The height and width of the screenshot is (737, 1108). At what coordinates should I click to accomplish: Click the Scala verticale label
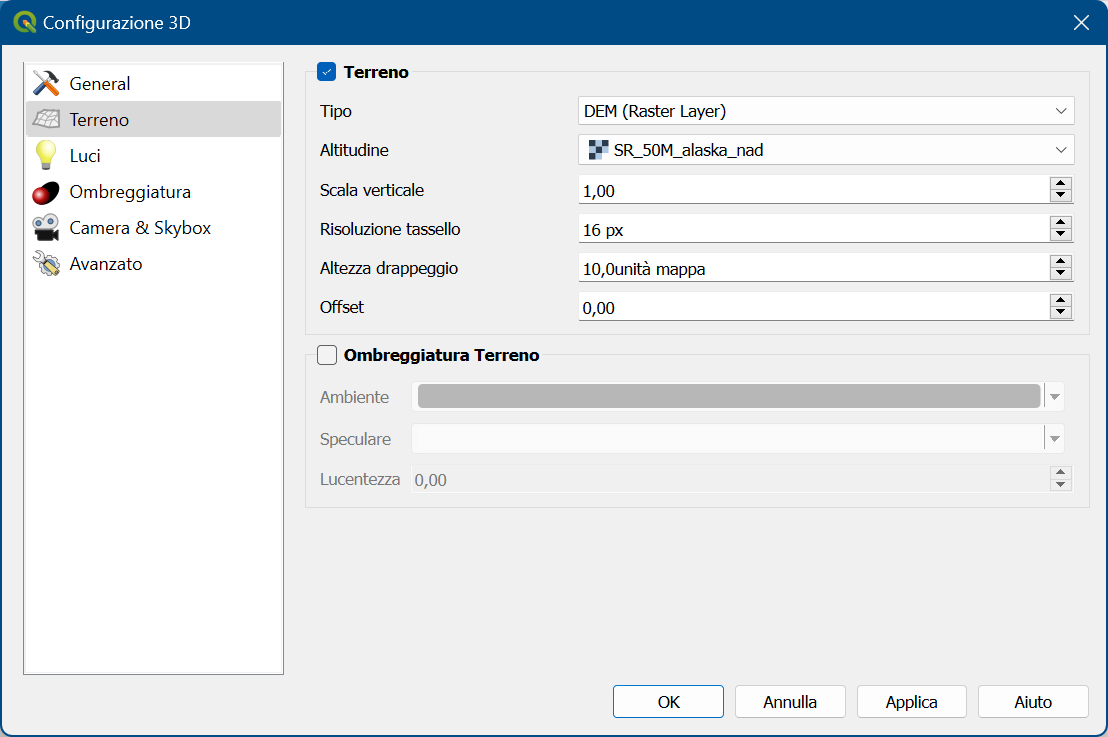point(372,190)
